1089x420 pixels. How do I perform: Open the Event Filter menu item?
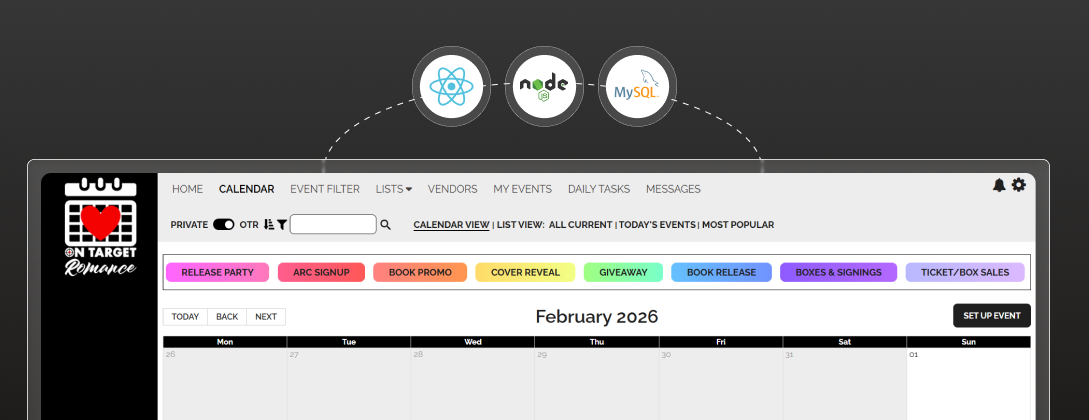324,189
